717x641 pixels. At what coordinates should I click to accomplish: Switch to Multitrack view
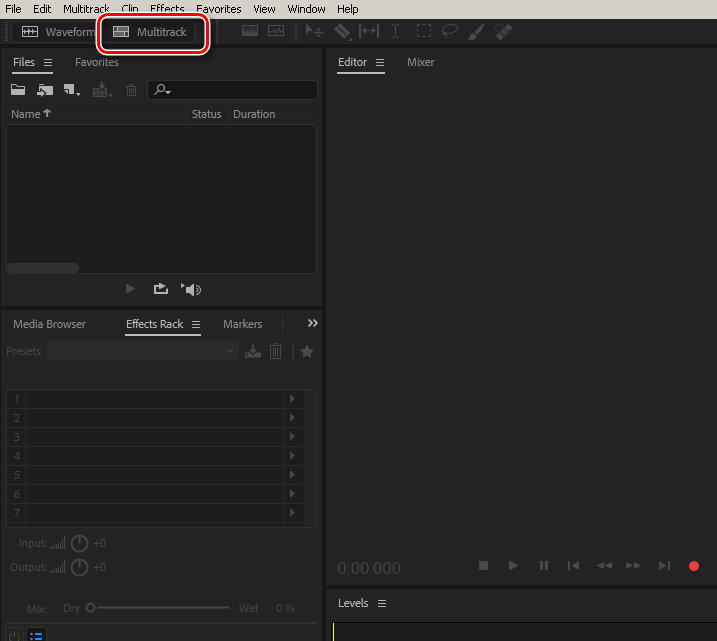pyautogui.click(x=150, y=32)
